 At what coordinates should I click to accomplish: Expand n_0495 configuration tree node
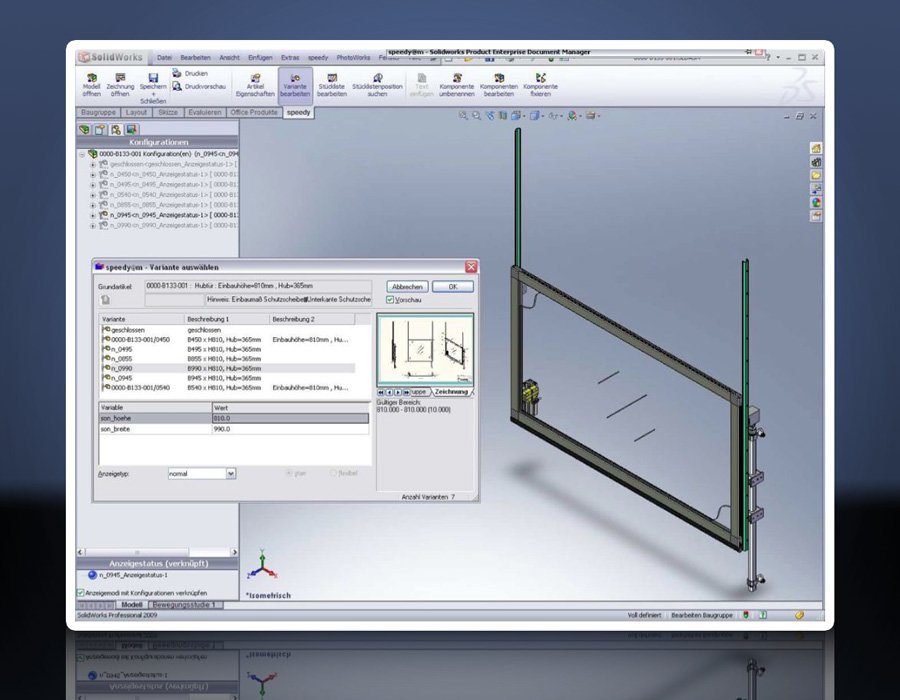click(93, 185)
